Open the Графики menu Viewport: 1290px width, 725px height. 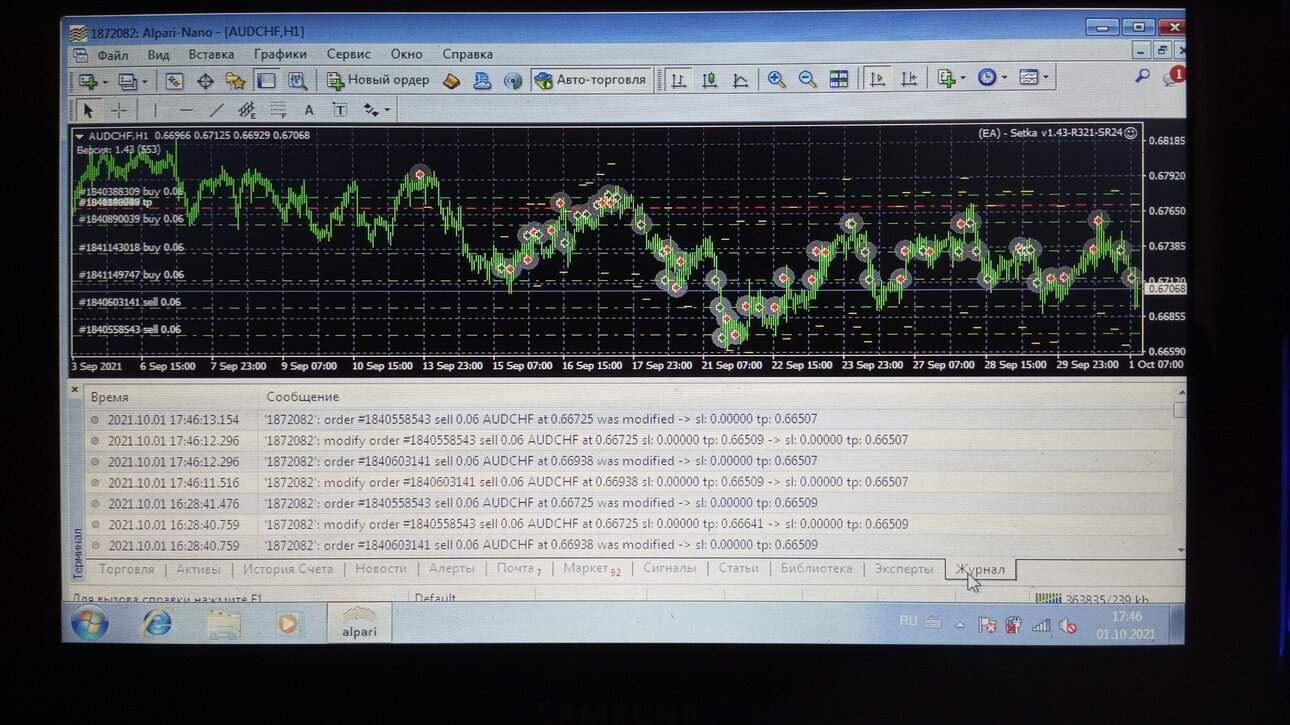pos(280,54)
